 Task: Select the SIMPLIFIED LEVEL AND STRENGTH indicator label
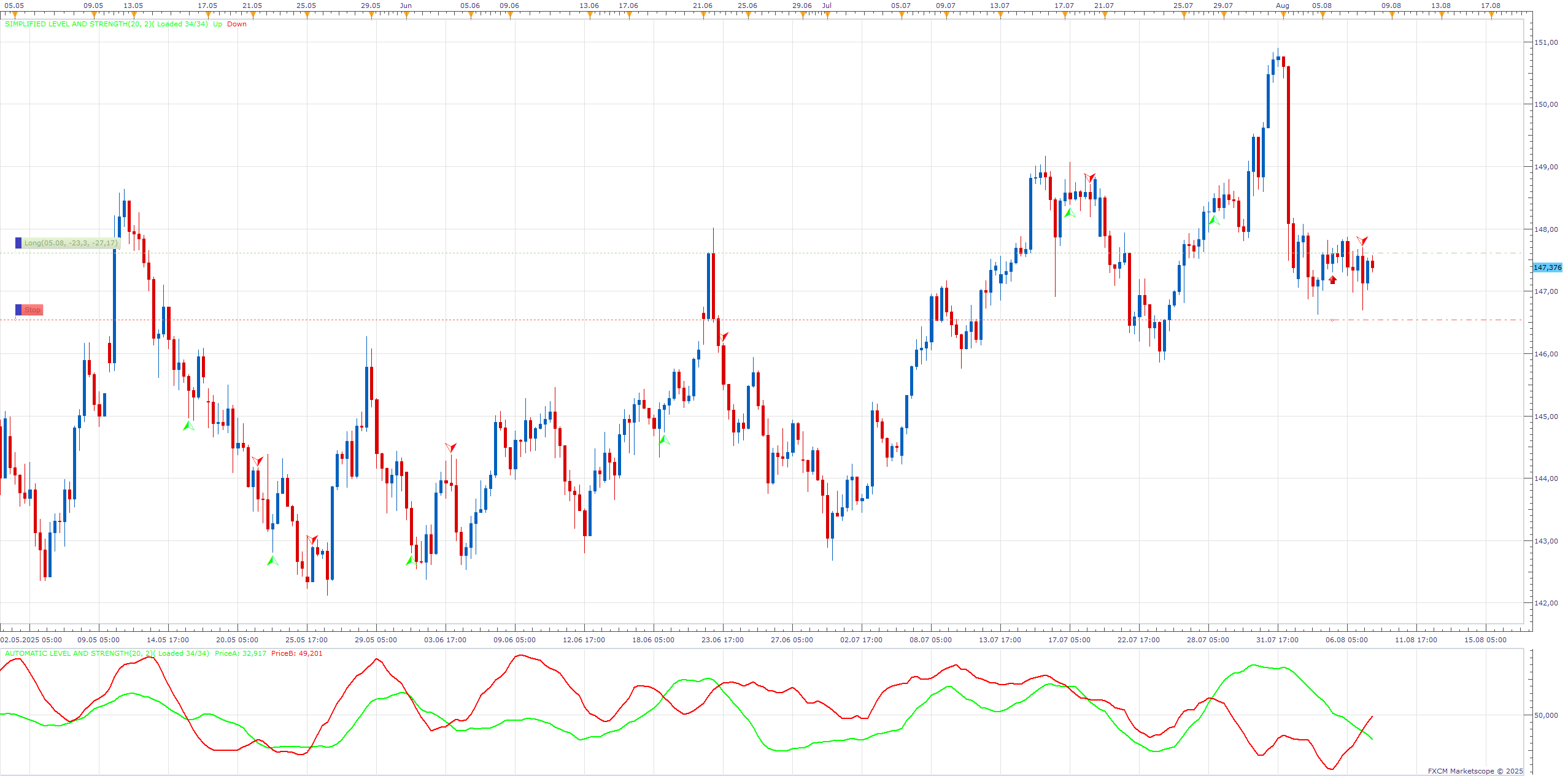[x=106, y=24]
